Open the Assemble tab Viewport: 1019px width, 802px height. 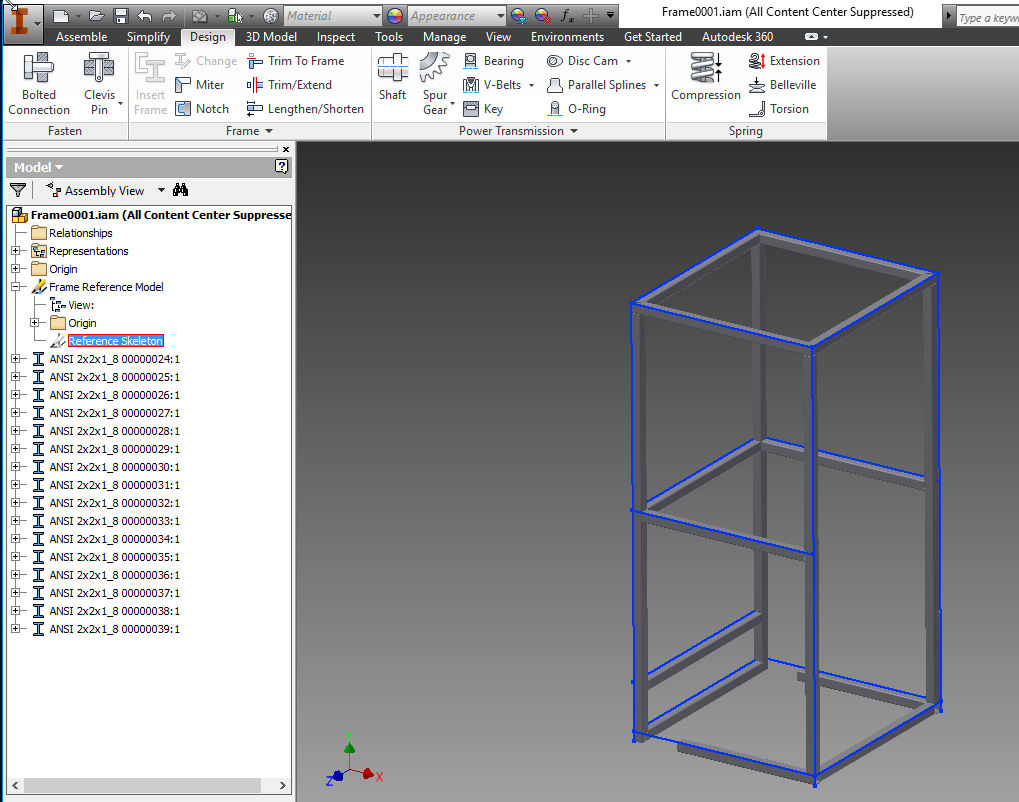click(x=81, y=36)
